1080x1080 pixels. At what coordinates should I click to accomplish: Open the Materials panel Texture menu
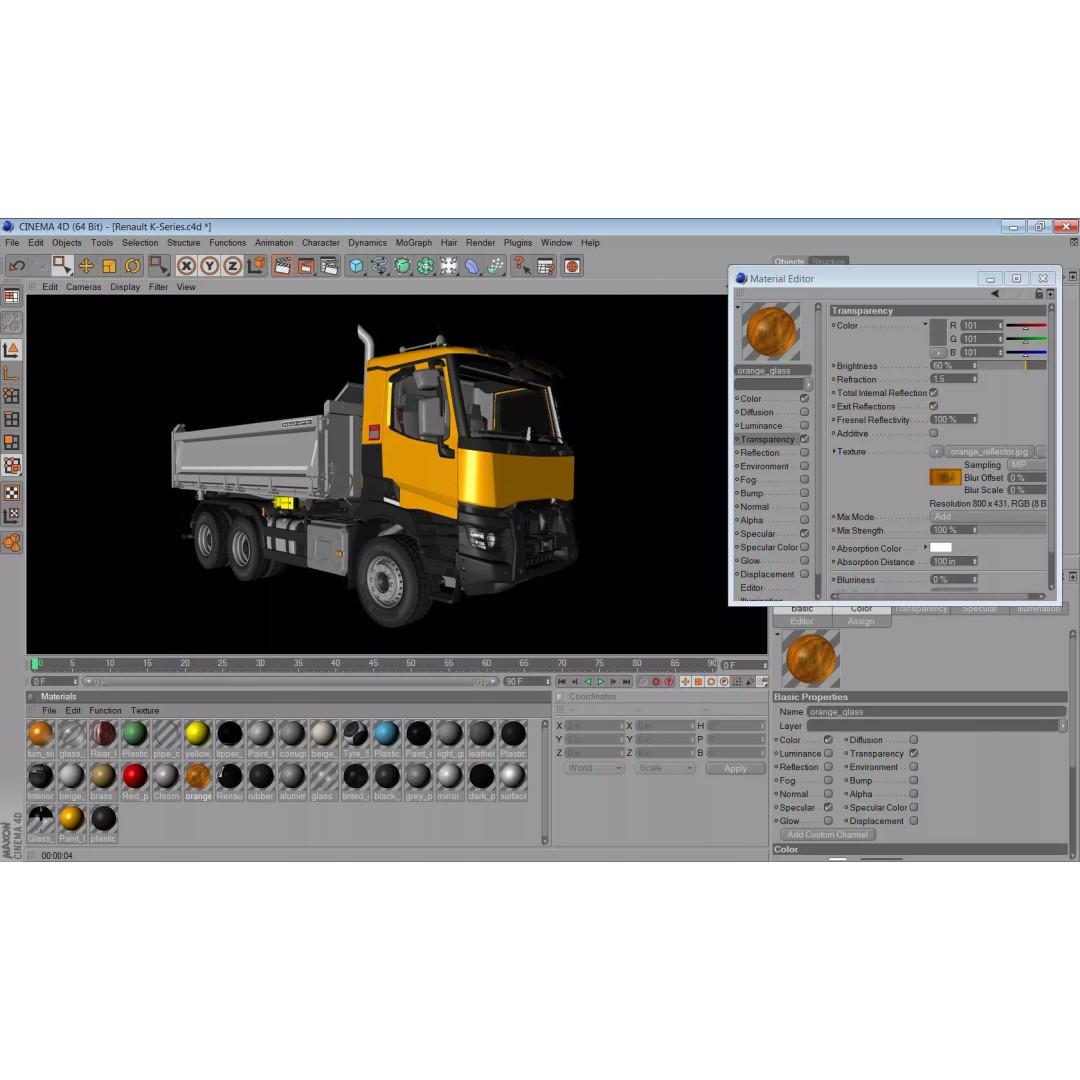(145, 710)
